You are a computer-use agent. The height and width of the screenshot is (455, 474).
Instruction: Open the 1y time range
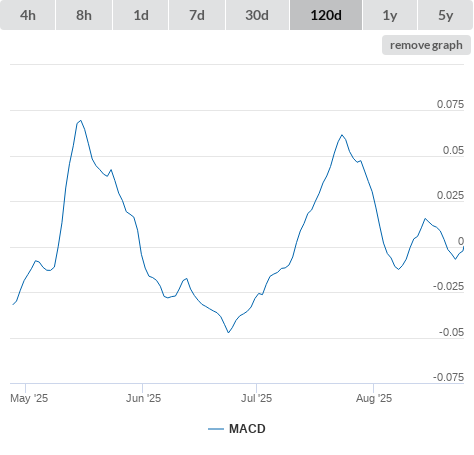tap(390, 15)
